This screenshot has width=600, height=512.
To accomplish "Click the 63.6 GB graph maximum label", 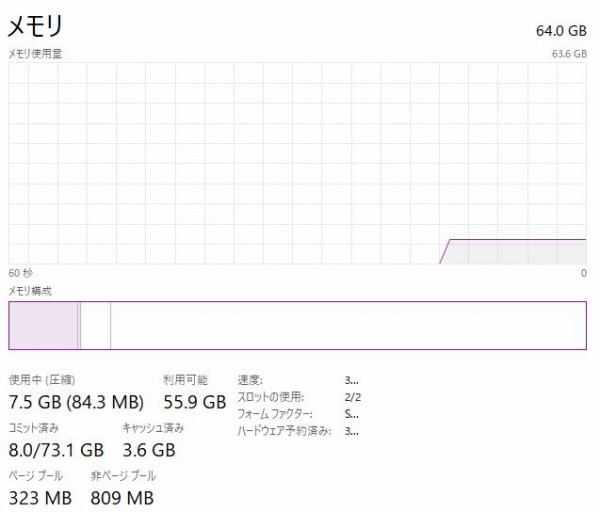I will [568, 53].
